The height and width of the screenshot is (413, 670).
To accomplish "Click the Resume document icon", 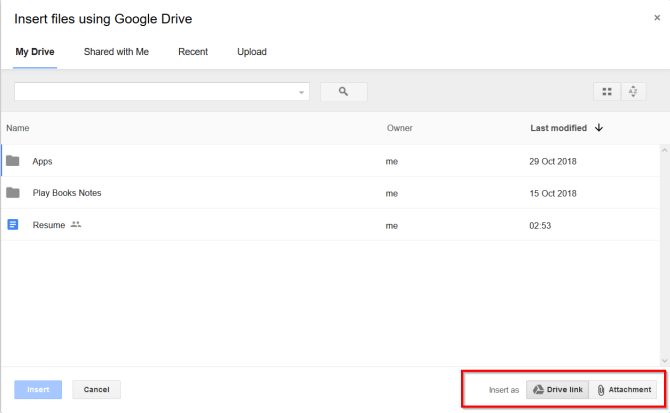I will click(x=13, y=225).
